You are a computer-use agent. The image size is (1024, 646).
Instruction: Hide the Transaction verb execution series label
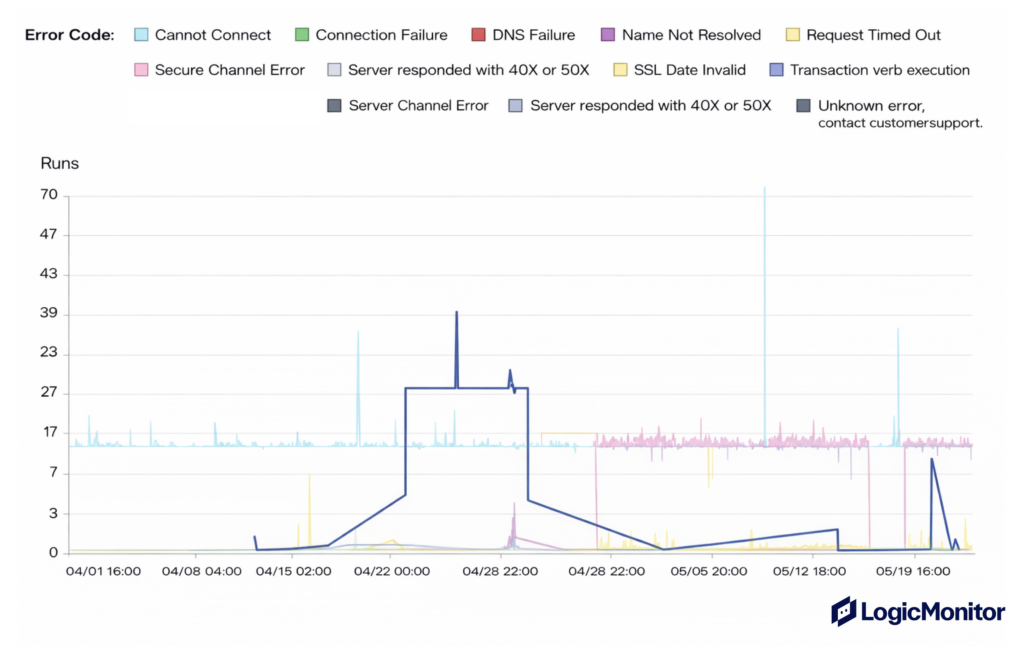pos(879,70)
